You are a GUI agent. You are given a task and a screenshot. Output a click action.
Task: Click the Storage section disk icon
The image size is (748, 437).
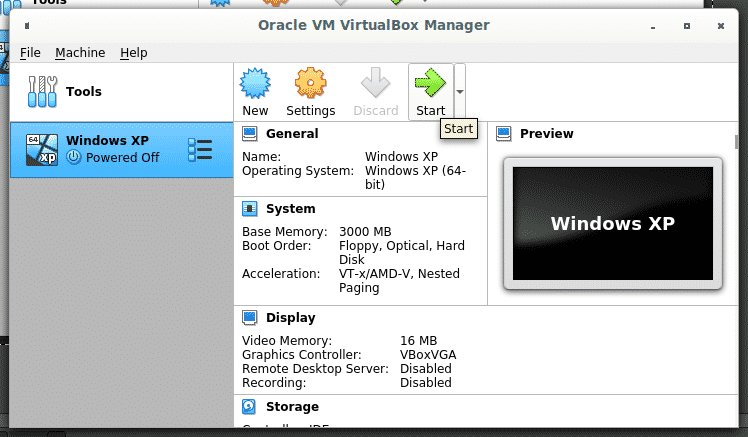coord(251,407)
